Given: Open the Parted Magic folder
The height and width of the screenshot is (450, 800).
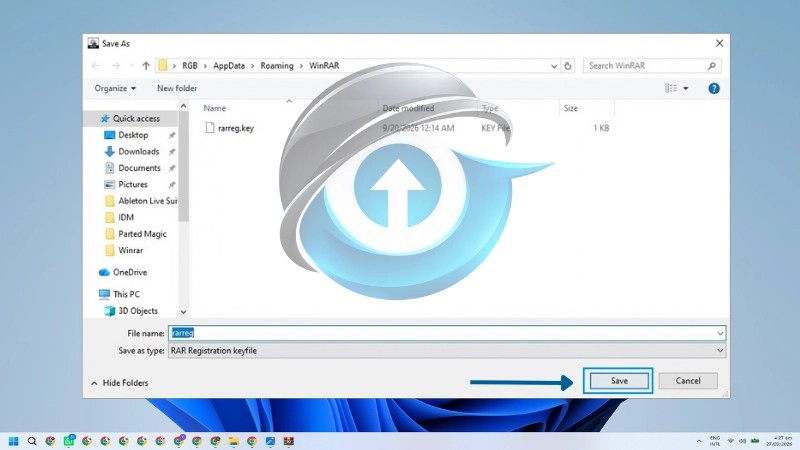Looking at the screenshot, I should 142,234.
